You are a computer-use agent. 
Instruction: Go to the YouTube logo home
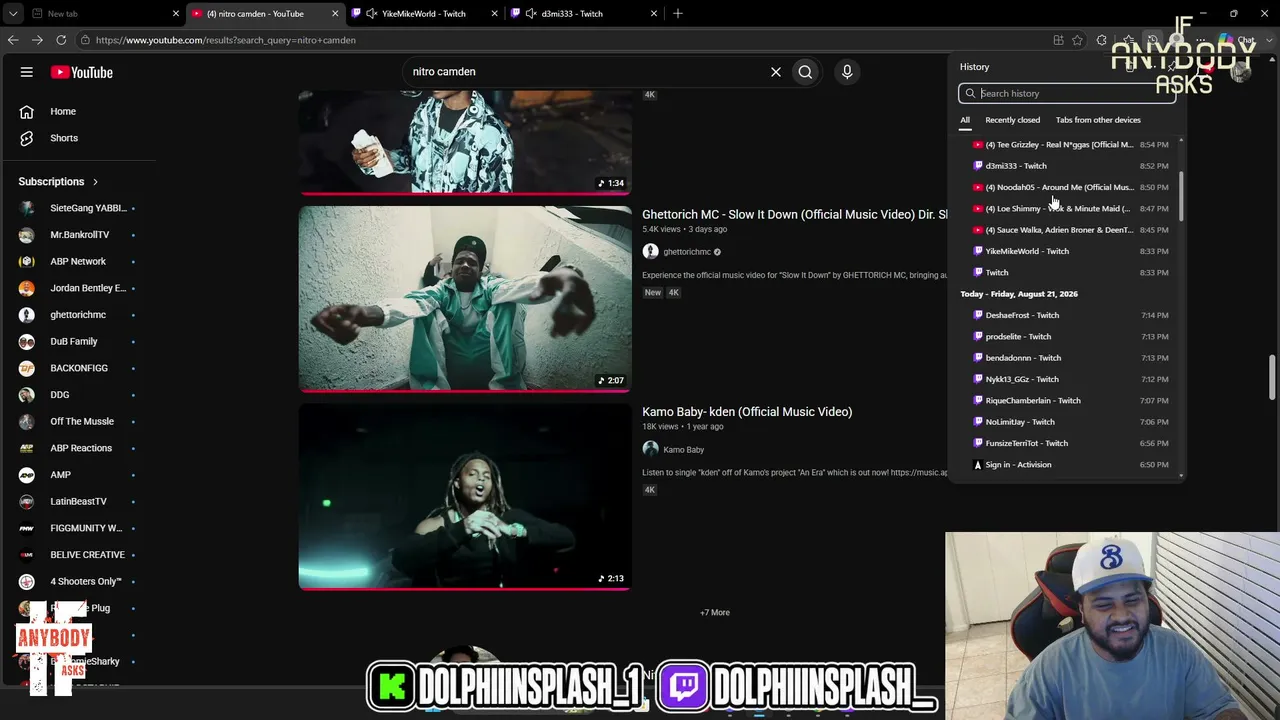tap(82, 72)
